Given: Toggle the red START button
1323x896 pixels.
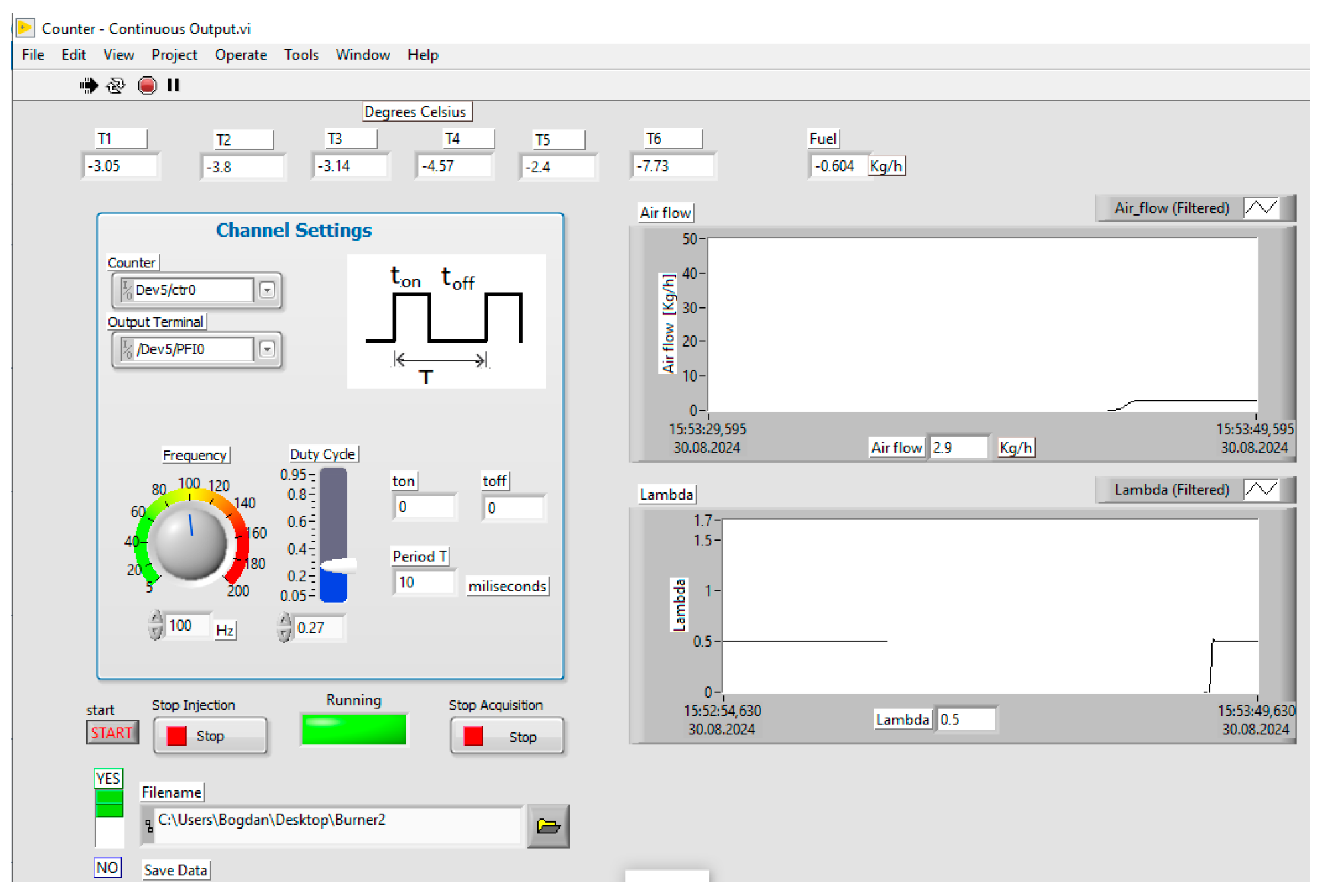Looking at the screenshot, I should [x=112, y=733].
